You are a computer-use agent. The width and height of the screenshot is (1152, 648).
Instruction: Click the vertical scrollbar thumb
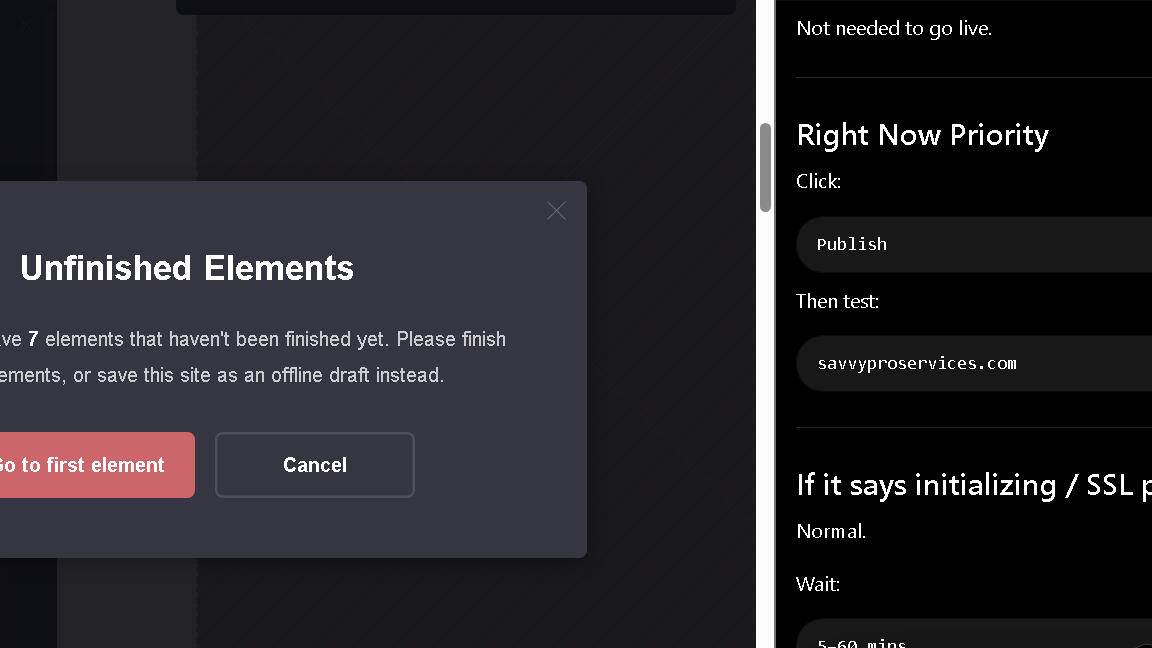pyautogui.click(x=765, y=167)
